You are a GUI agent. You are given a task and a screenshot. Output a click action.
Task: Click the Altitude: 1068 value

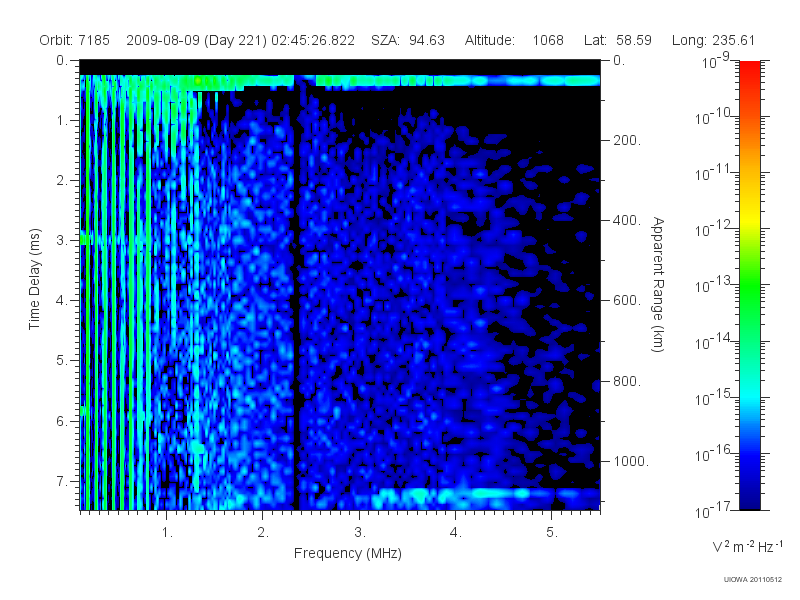coord(514,40)
